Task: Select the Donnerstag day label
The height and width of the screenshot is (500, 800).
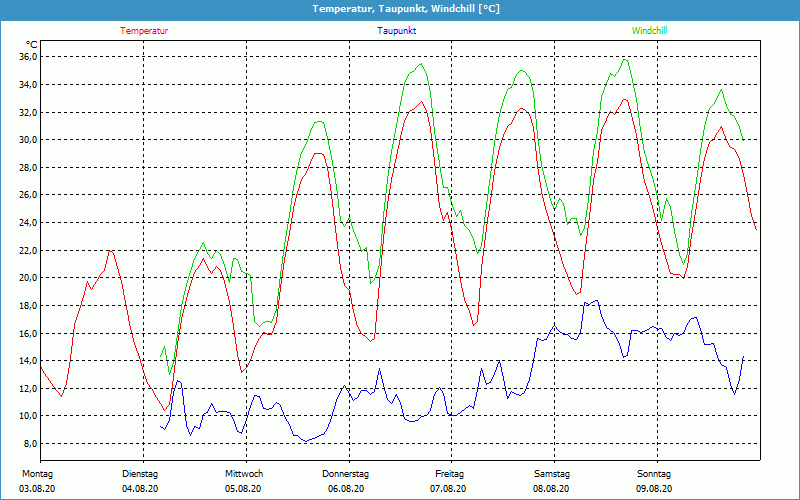Action: tap(345, 474)
